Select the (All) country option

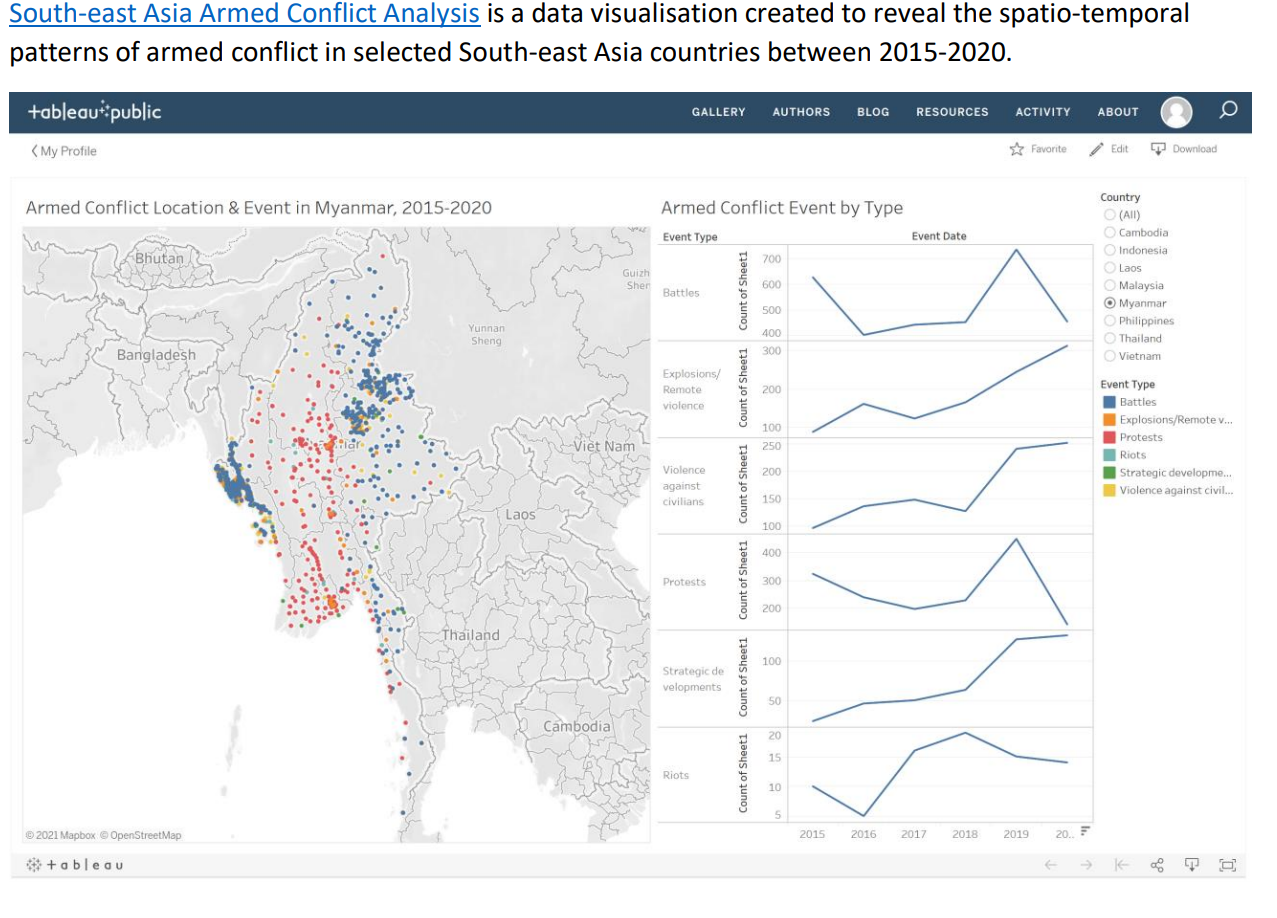click(1109, 215)
